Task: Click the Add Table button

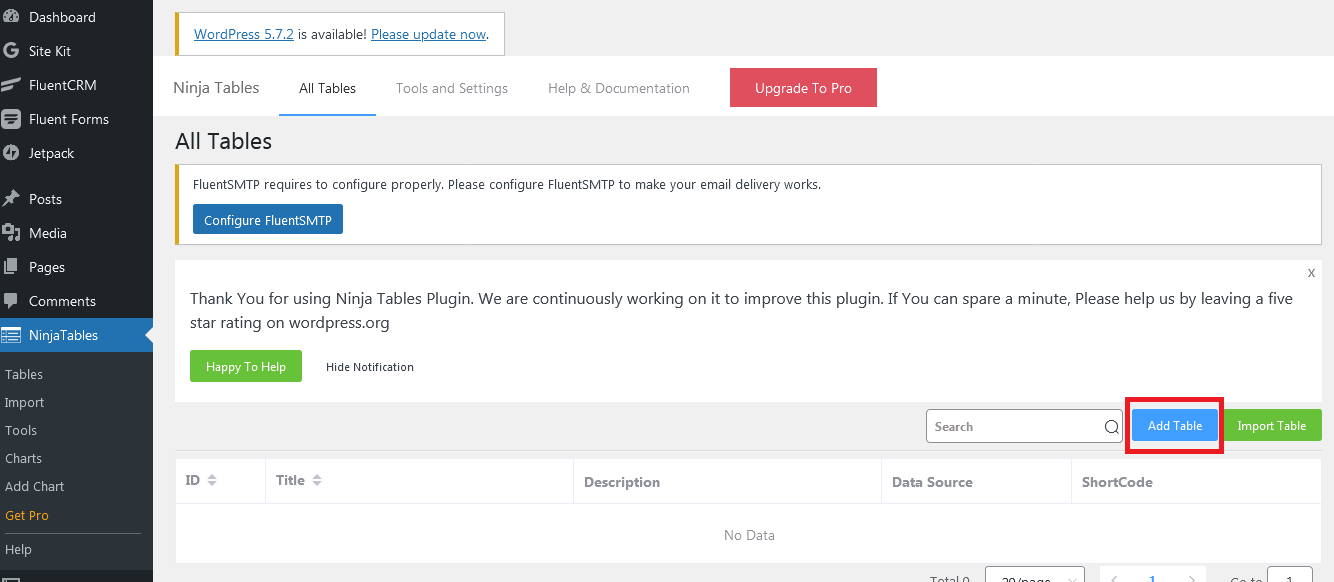Action: (x=1173, y=425)
